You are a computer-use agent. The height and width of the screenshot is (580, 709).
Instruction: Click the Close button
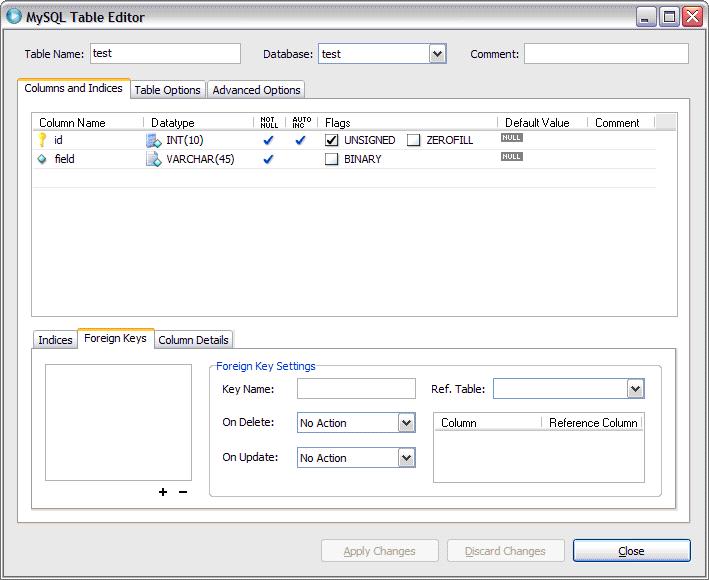[x=631, y=551]
